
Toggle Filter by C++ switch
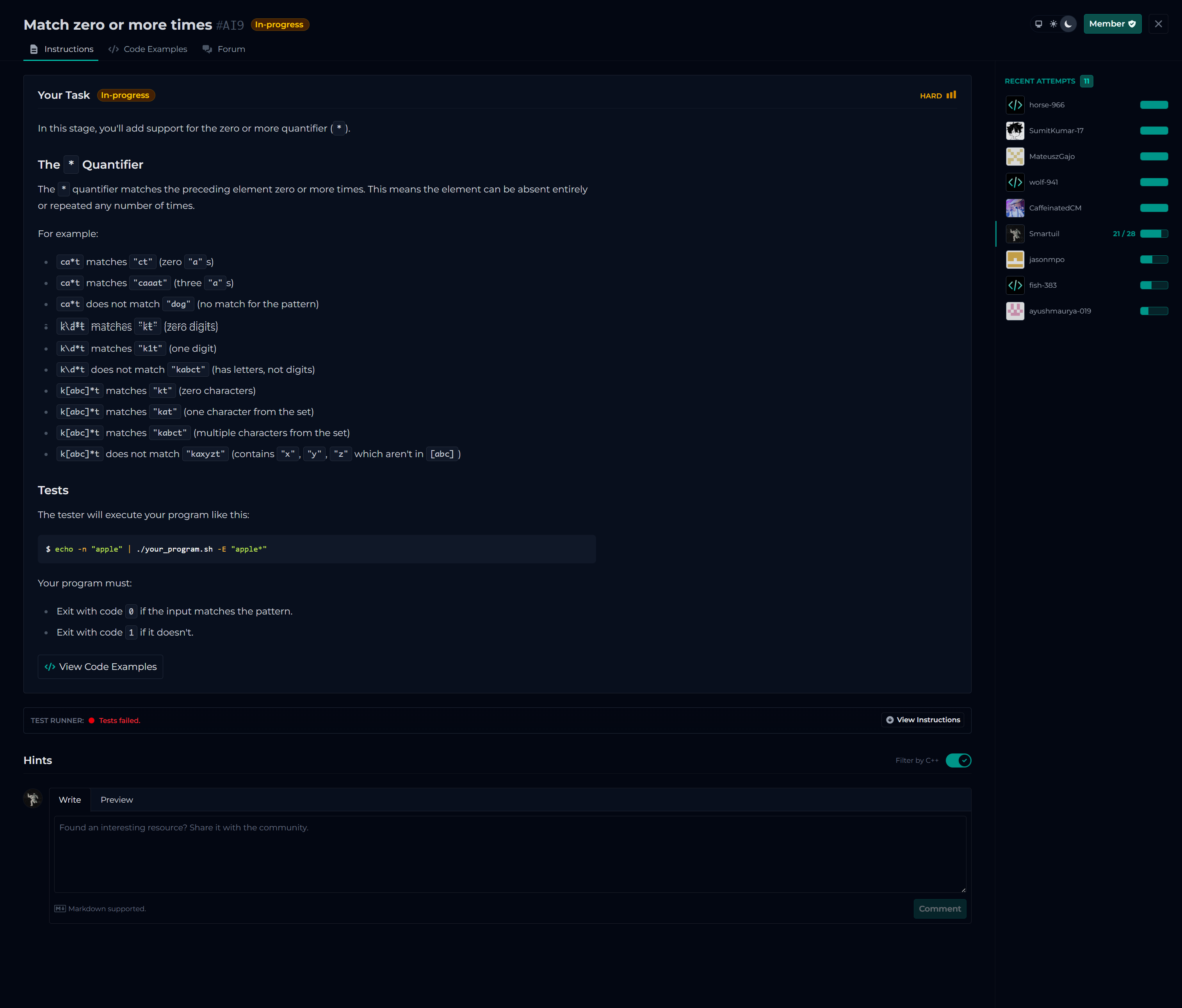958,760
